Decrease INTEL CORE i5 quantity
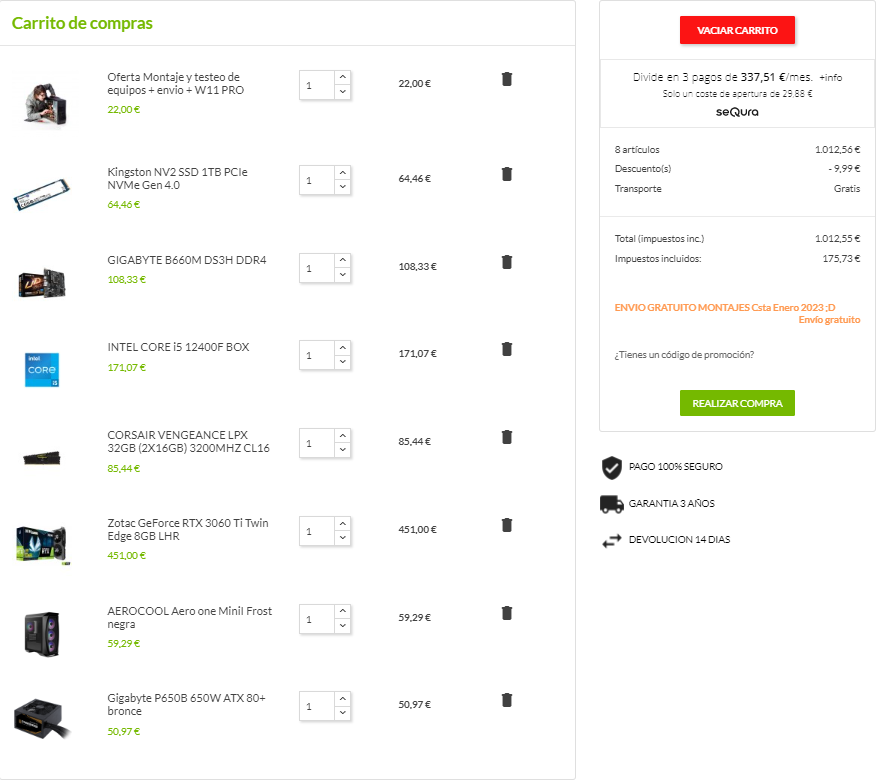 point(343,362)
